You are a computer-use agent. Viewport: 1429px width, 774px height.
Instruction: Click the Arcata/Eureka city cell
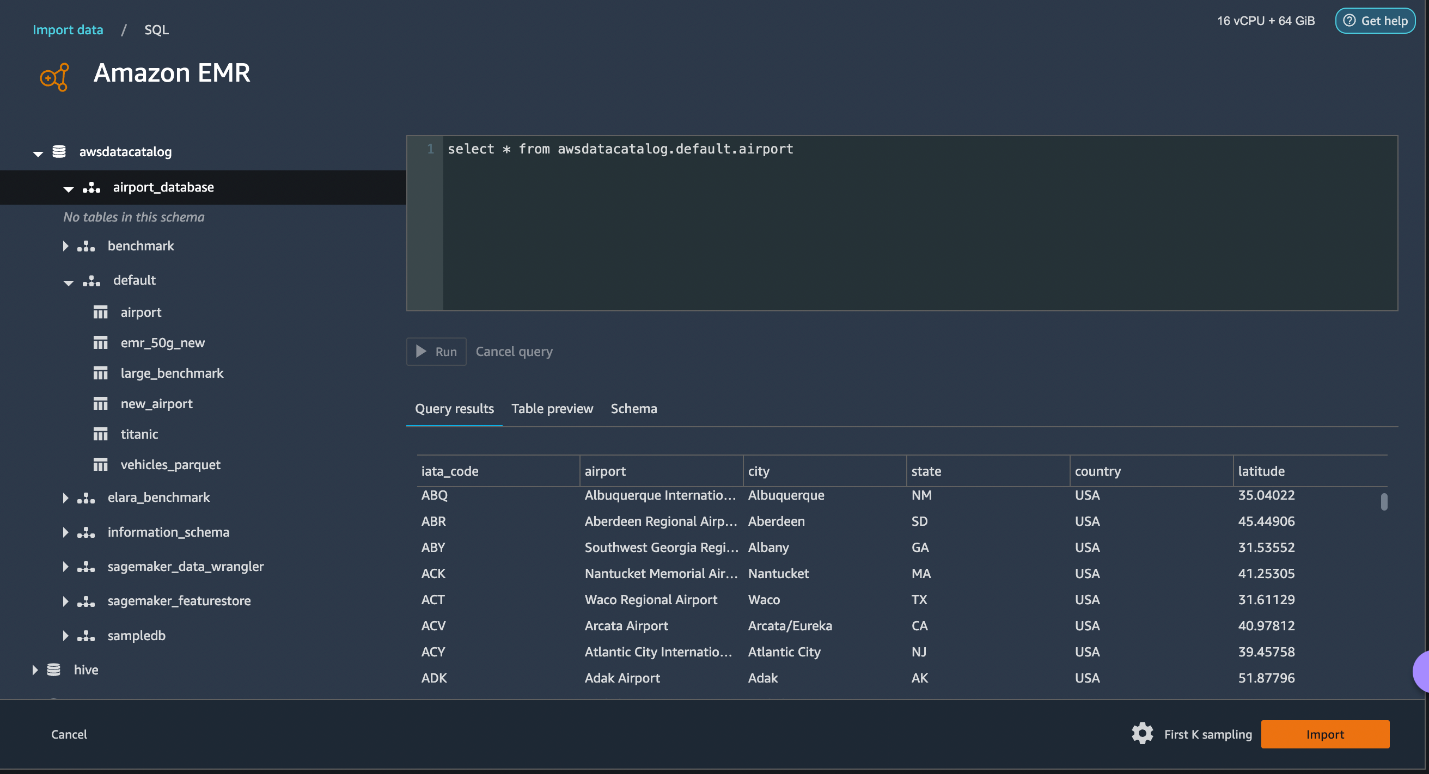[x=790, y=626]
